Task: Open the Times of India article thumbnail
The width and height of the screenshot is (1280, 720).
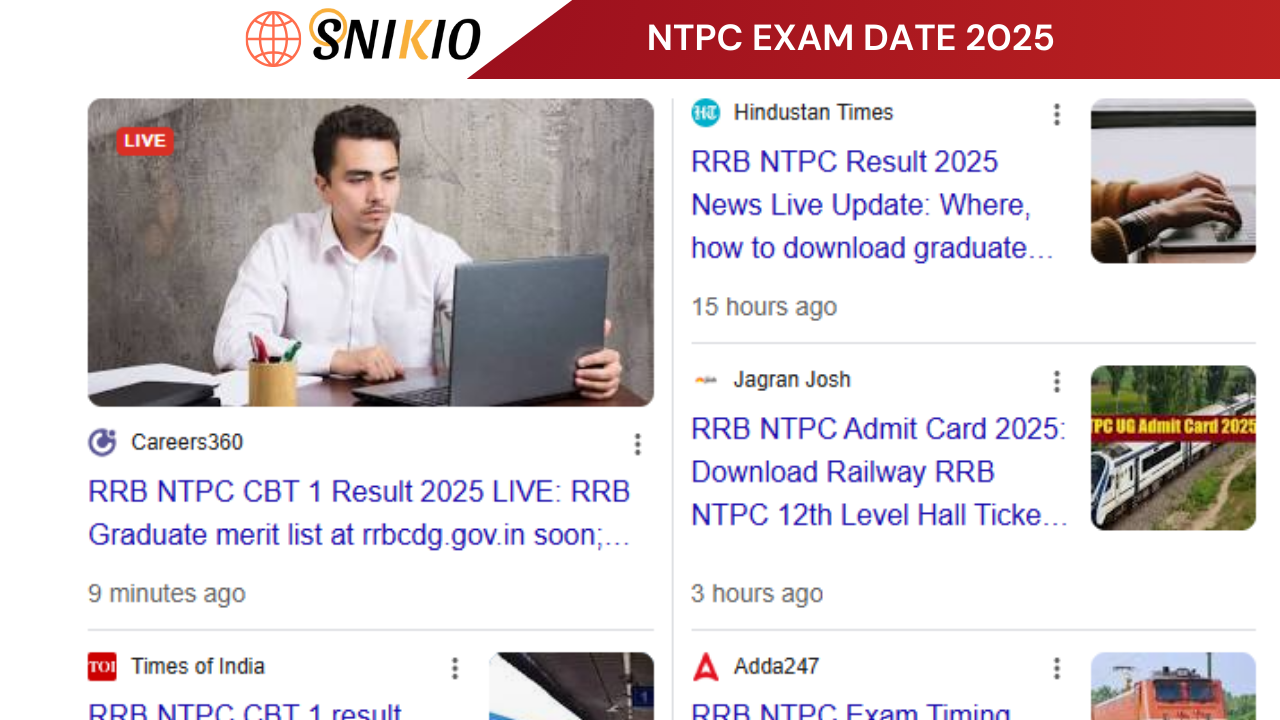Action: coord(571,686)
